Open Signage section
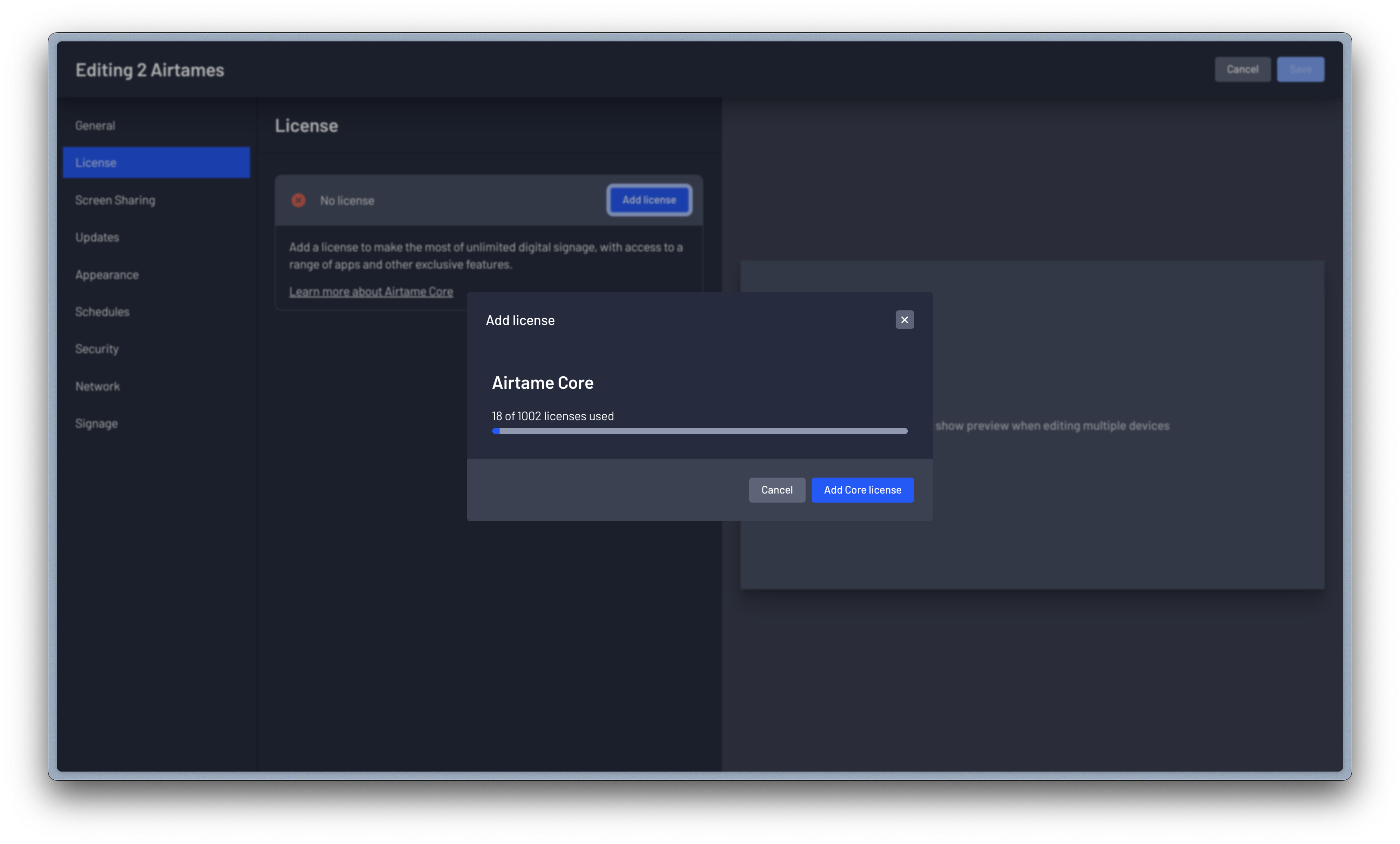 [x=156, y=423]
